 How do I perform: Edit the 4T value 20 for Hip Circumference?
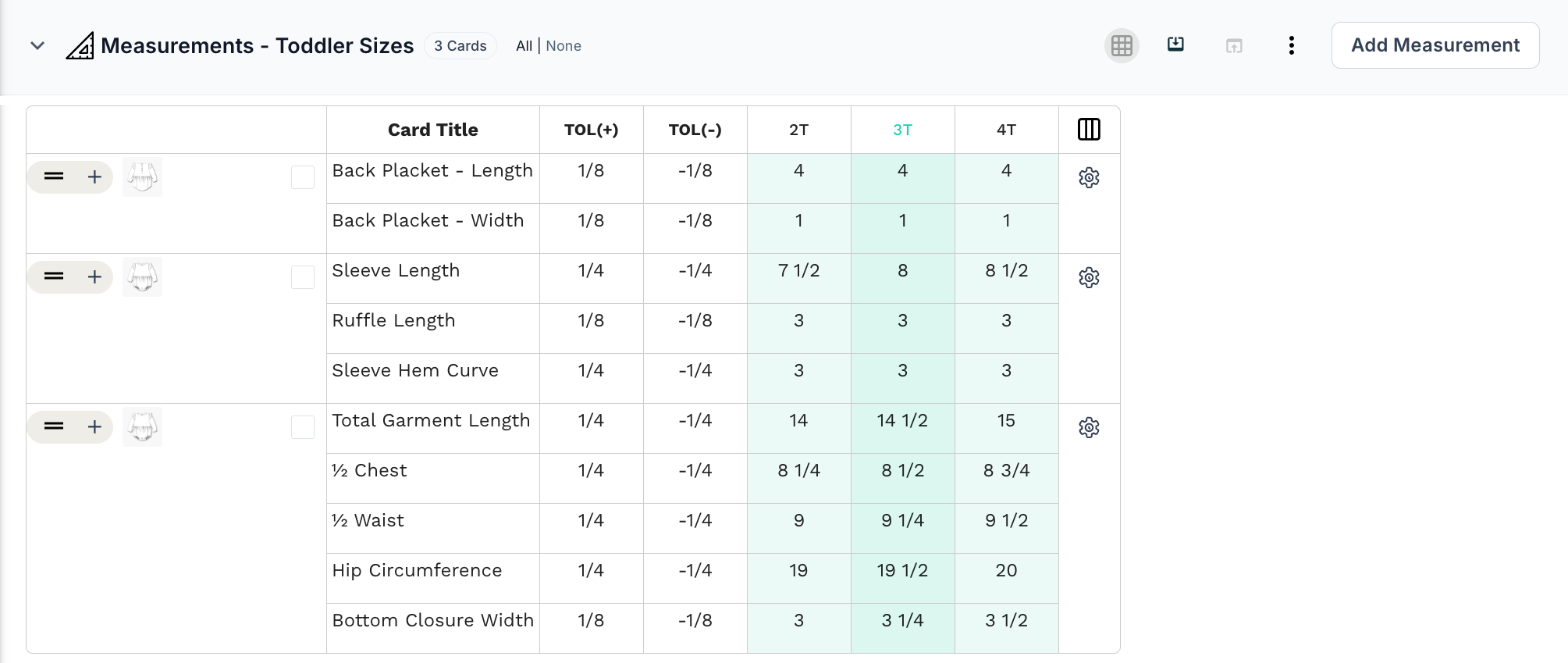pyautogui.click(x=1006, y=578)
